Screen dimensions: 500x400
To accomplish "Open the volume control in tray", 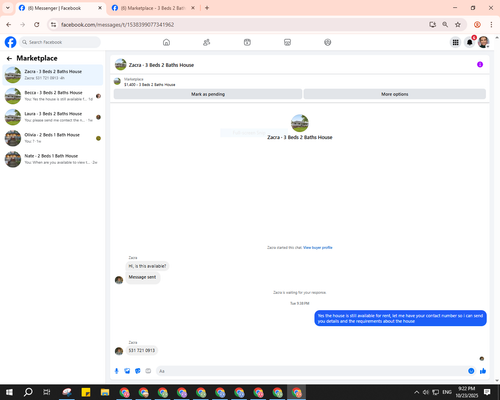I will pos(426,392).
